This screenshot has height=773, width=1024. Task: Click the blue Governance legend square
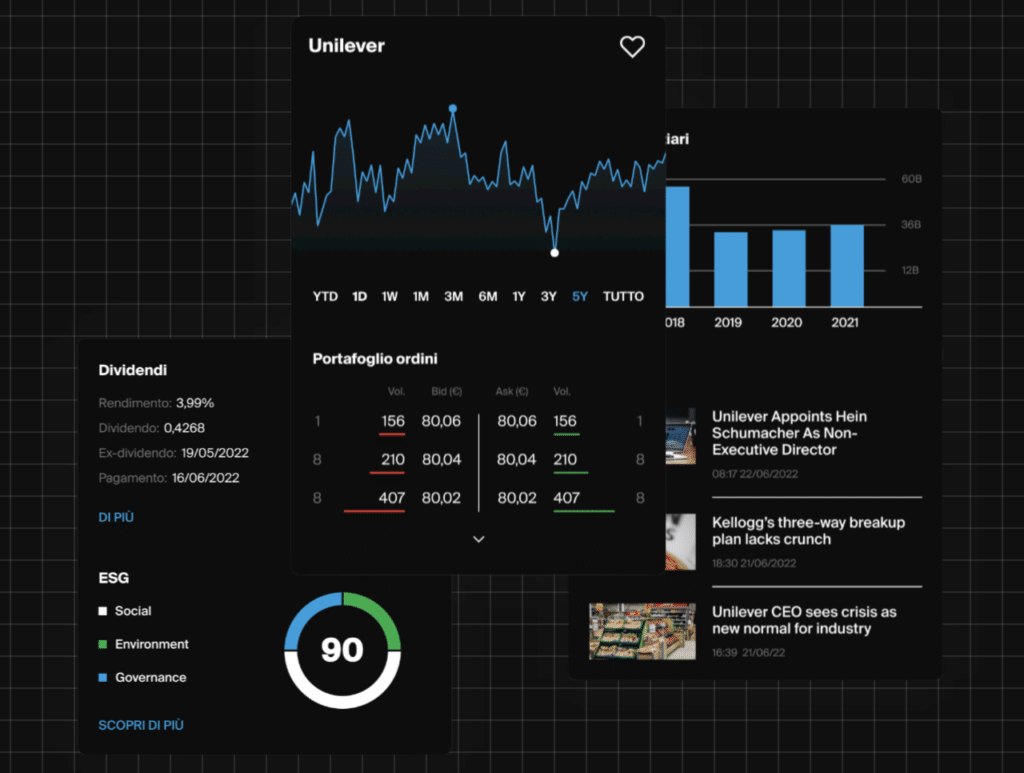pyautogui.click(x=103, y=678)
